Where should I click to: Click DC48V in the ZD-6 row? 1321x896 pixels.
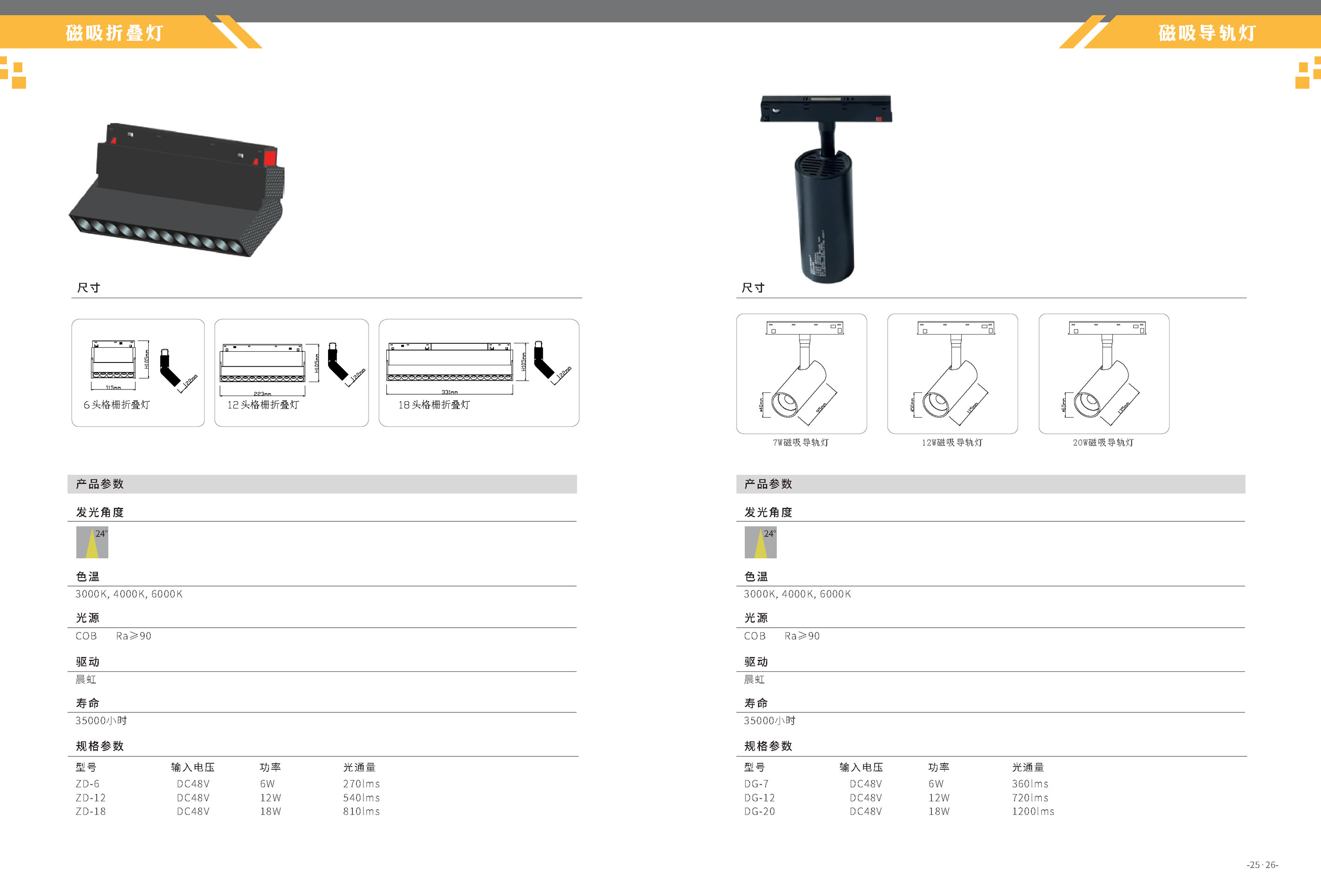(193, 783)
